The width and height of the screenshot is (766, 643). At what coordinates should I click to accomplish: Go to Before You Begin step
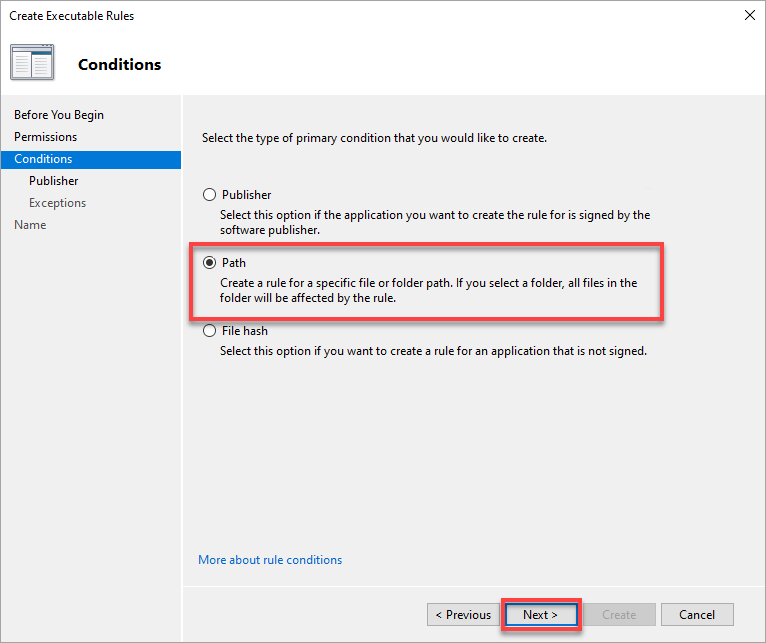(59, 115)
